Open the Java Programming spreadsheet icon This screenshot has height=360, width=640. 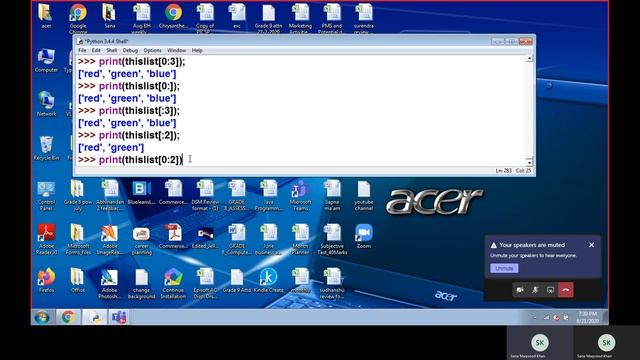pyautogui.click(x=269, y=196)
